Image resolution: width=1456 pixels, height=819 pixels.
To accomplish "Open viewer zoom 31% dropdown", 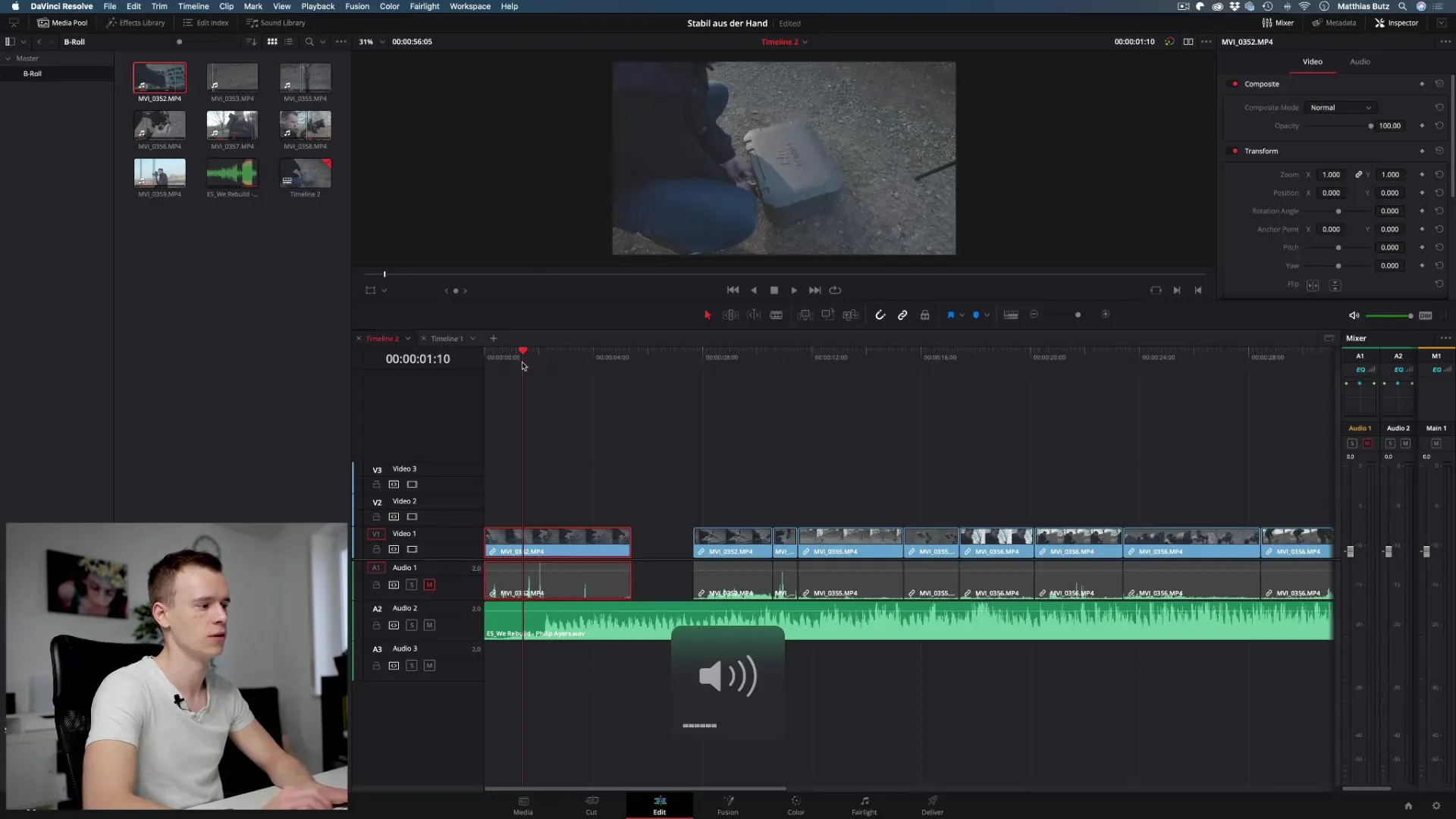I will coord(371,42).
